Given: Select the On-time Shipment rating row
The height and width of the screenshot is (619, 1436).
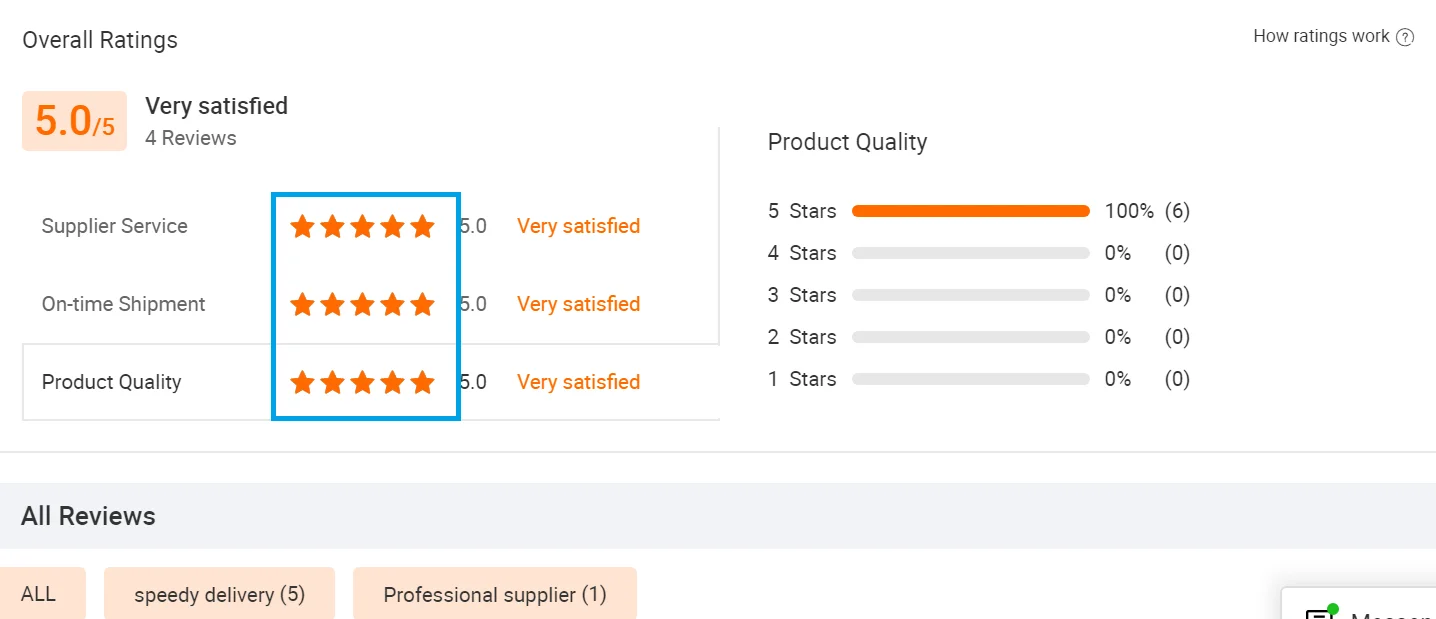Looking at the screenshot, I should click(124, 304).
